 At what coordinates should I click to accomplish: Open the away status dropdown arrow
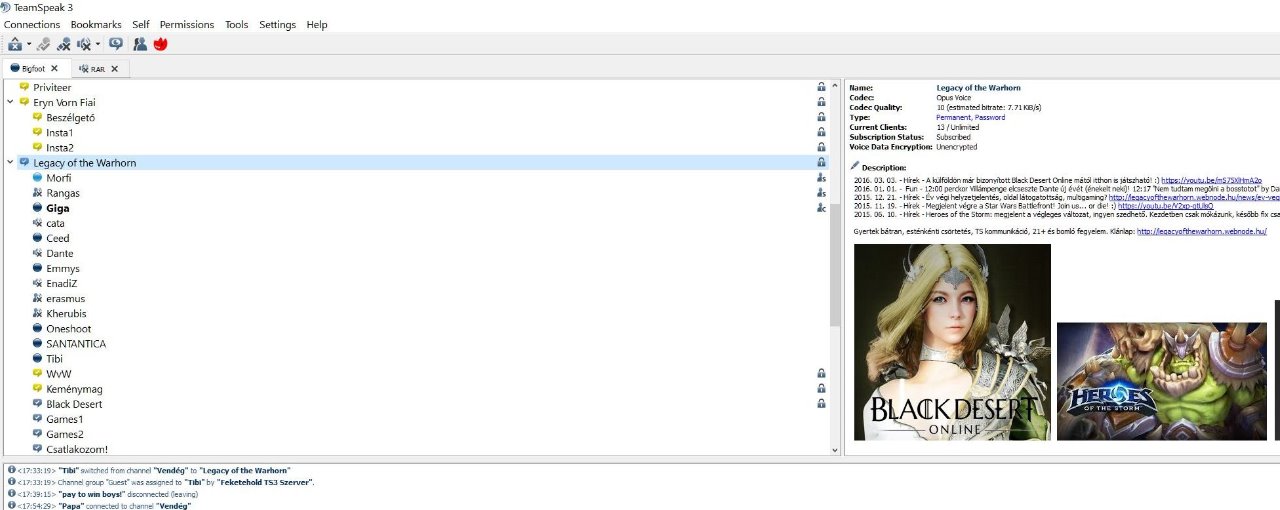point(29,45)
